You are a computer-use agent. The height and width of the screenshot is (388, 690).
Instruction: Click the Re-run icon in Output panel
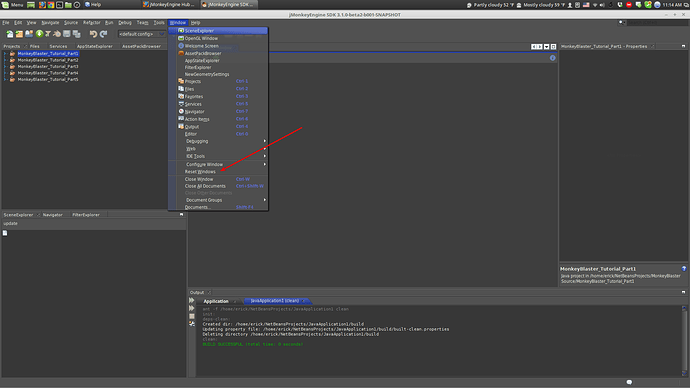point(191,300)
